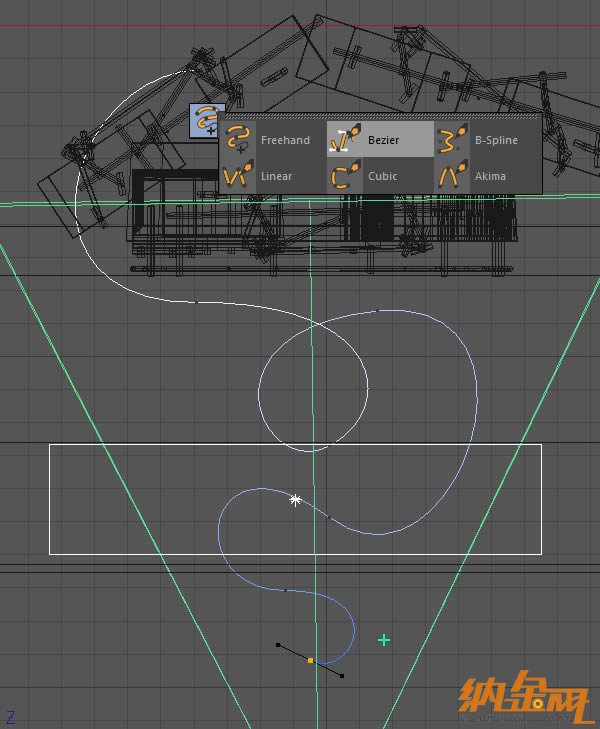Select the Akima spline icon
Screen dimensions: 600x729
[x=453, y=176]
